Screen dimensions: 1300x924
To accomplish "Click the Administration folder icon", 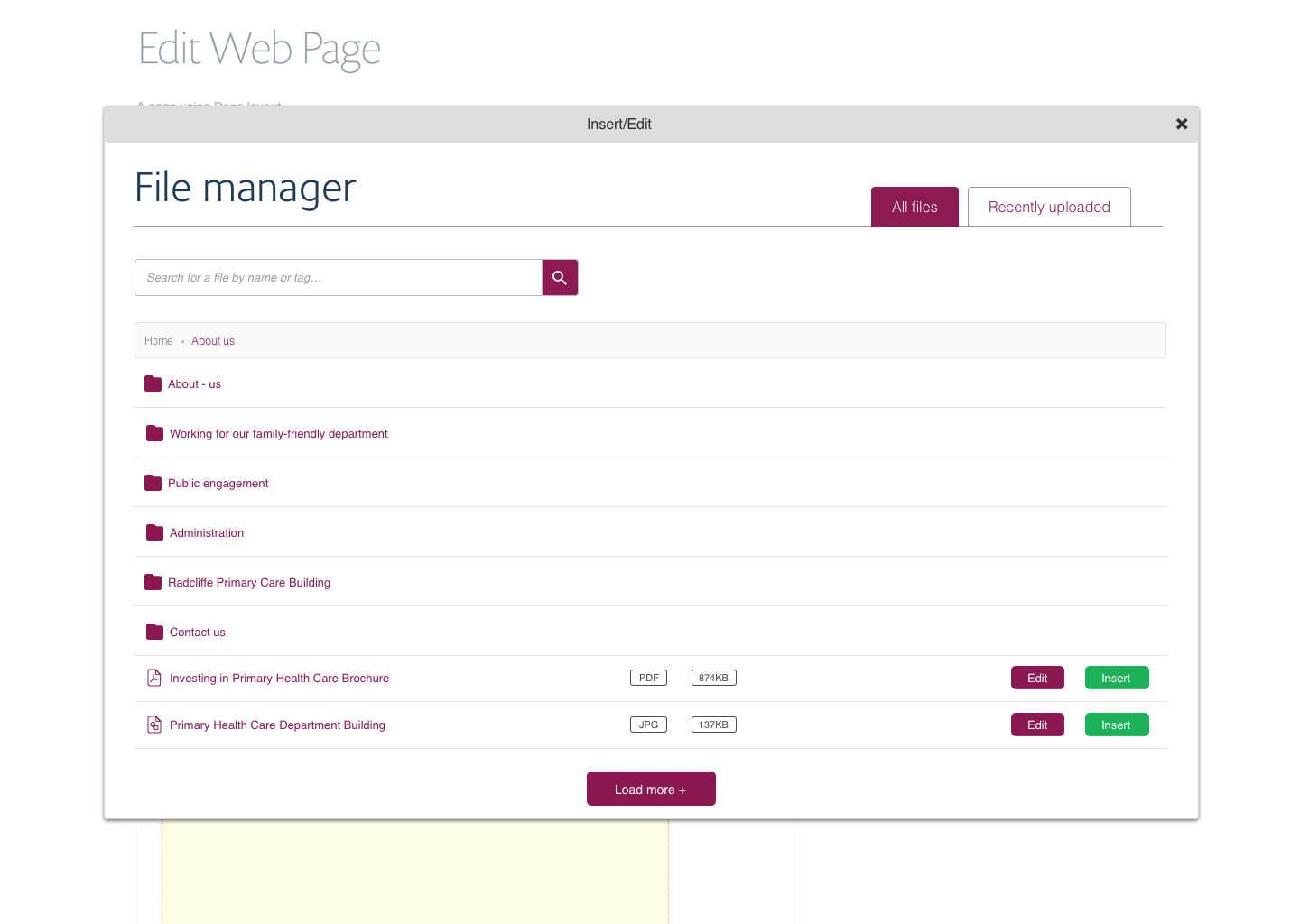I will click(154, 533).
